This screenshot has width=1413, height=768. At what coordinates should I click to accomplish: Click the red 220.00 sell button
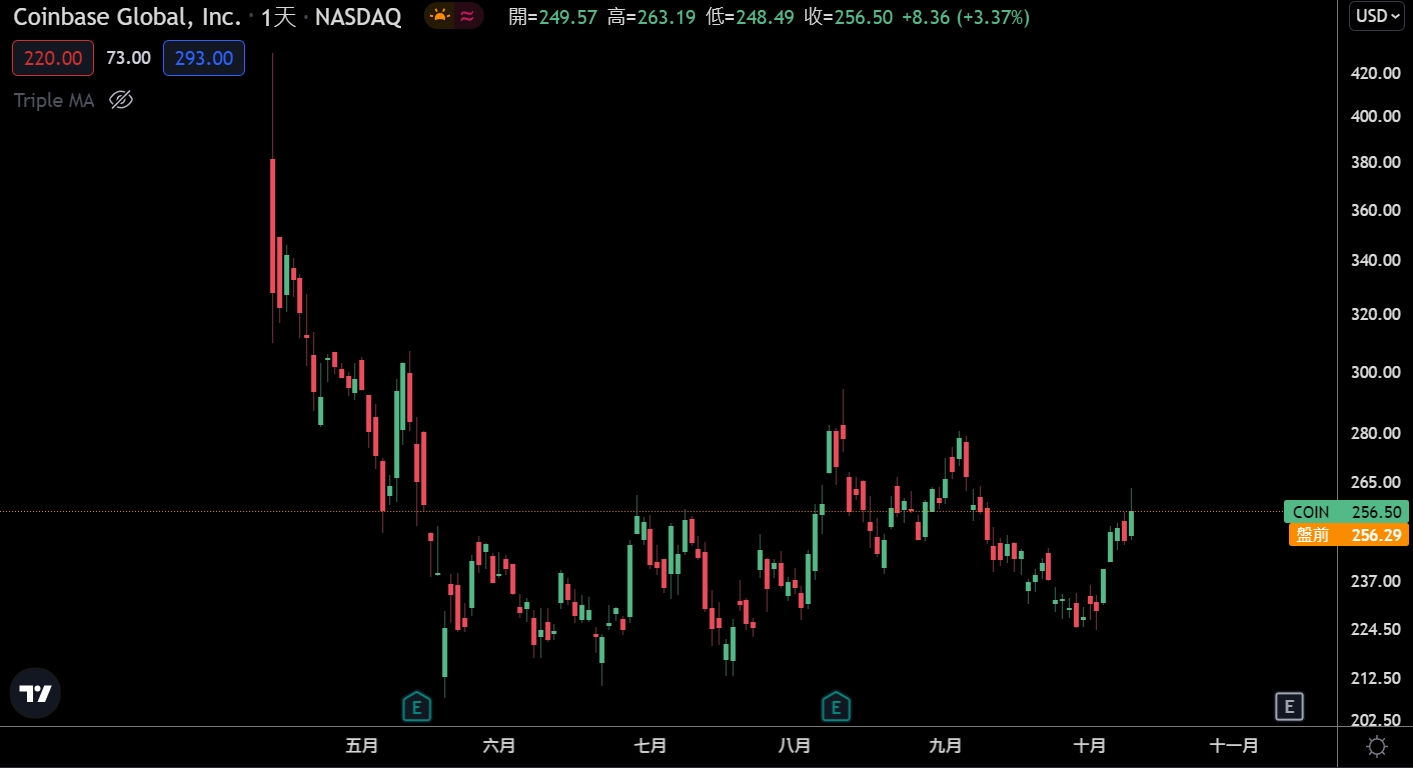tap(53, 58)
